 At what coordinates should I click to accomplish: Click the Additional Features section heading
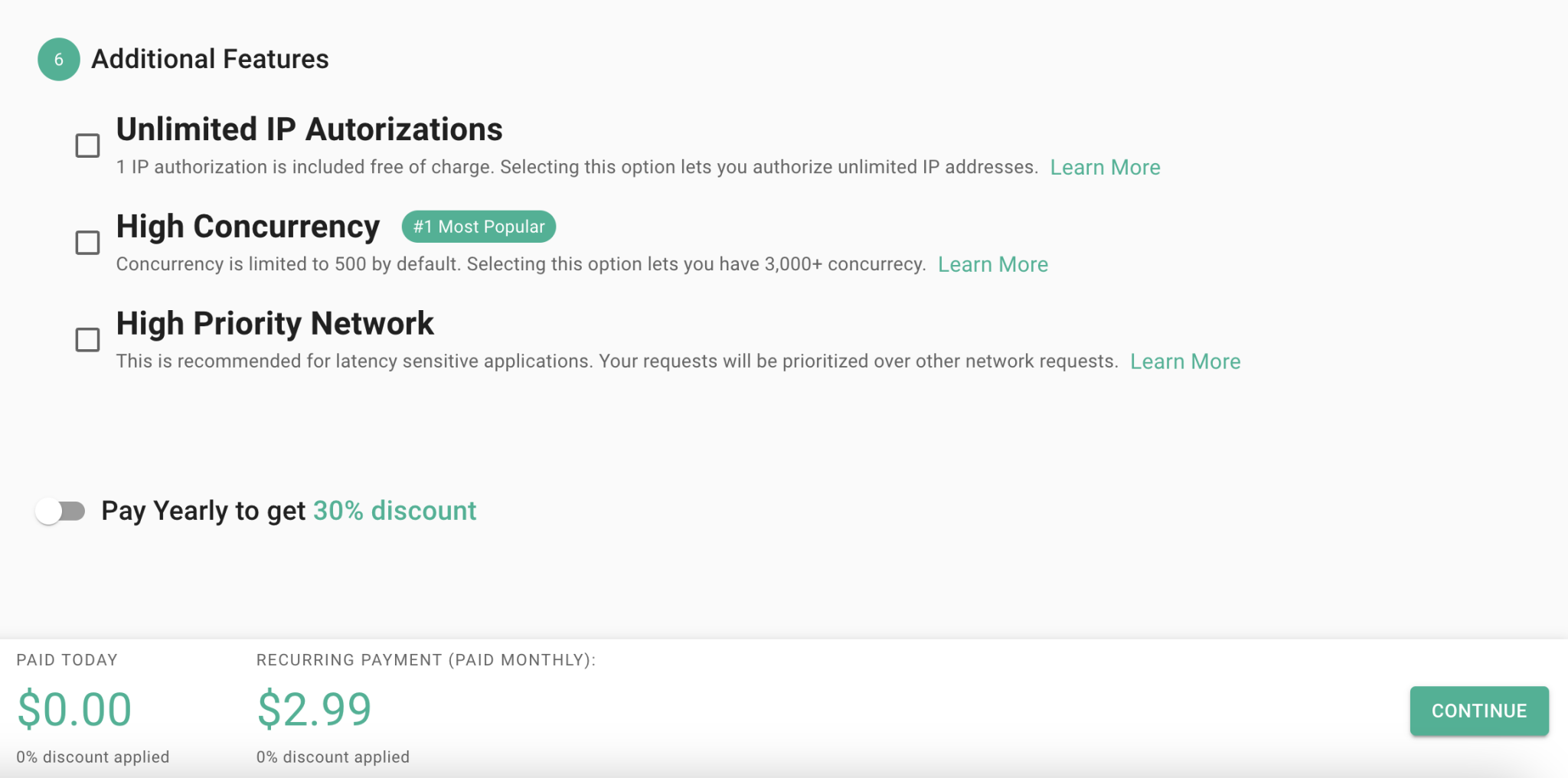point(210,60)
